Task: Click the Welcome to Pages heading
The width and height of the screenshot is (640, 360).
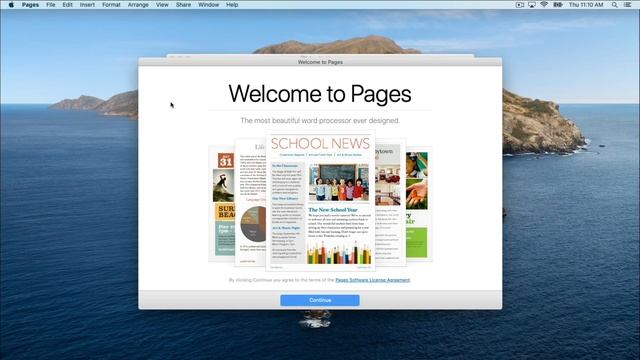Action: [320, 94]
